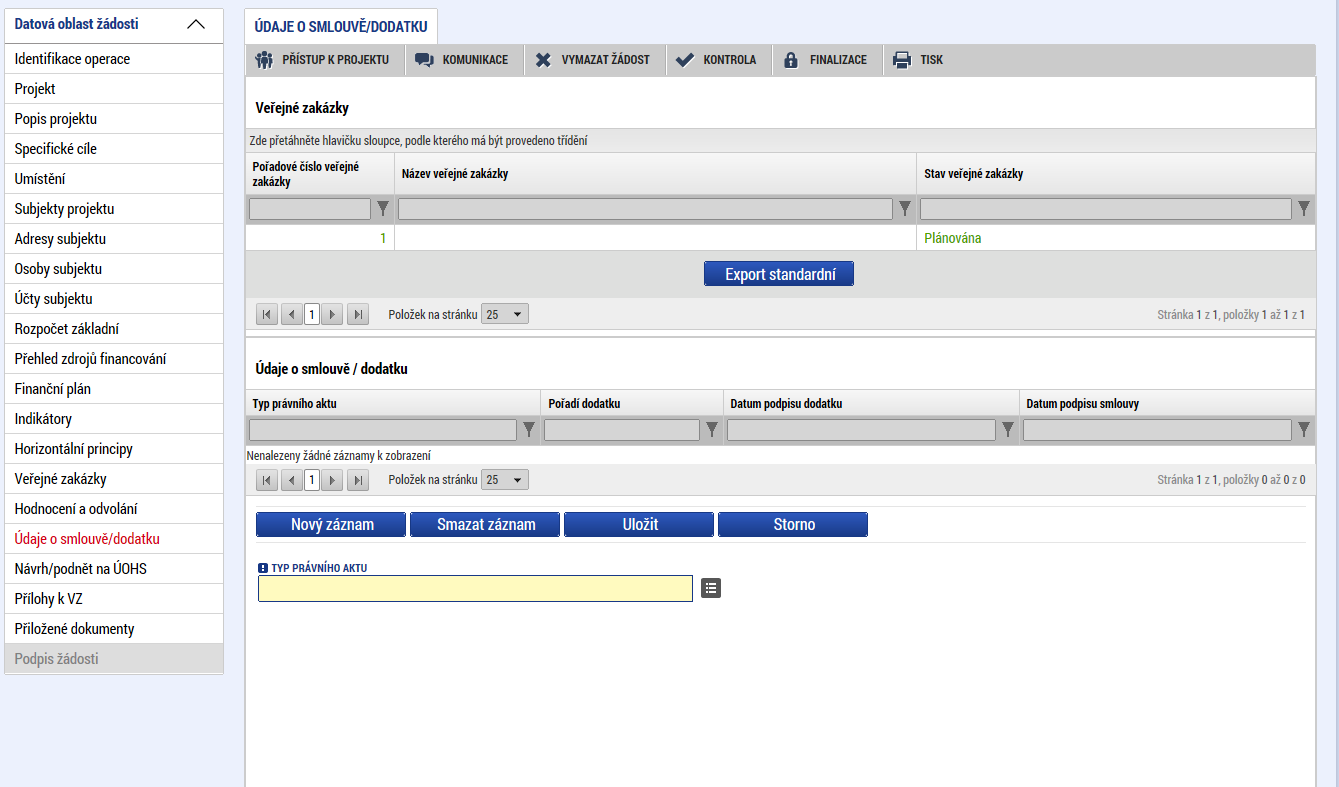Click Datum podpisu smlouvy column header

[x=1167, y=403]
